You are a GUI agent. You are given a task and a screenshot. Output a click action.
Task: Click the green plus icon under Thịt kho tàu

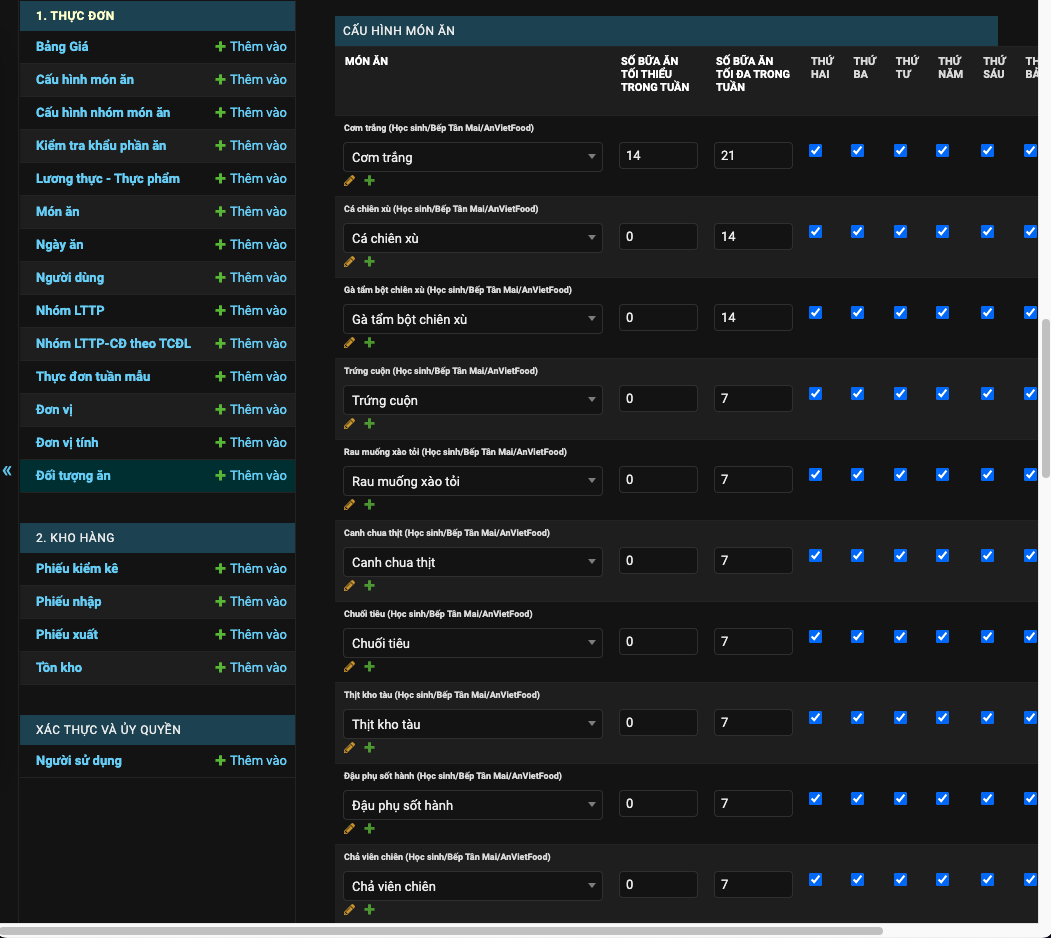click(369, 747)
